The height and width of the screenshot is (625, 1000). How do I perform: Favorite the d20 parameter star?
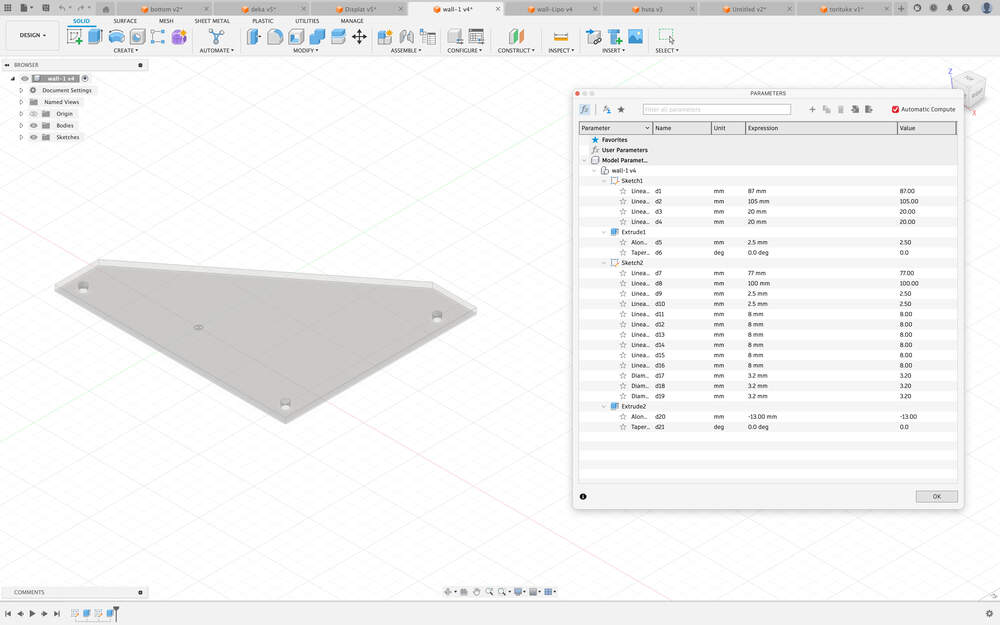623,416
